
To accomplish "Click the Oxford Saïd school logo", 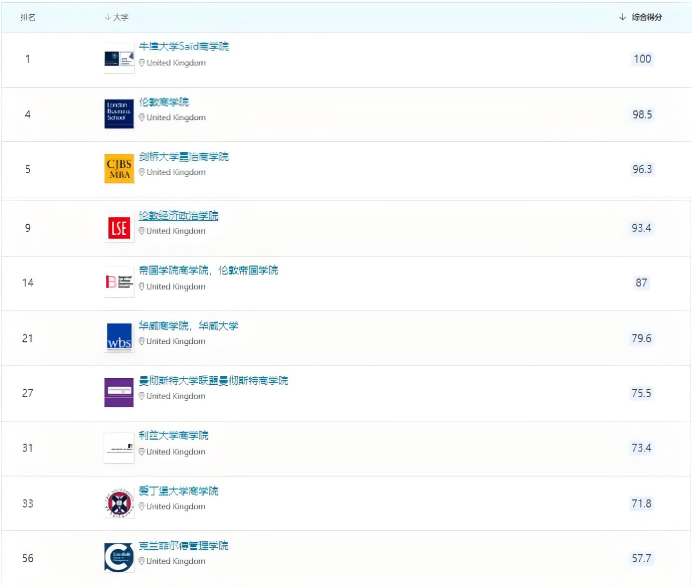I will point(119,59).
